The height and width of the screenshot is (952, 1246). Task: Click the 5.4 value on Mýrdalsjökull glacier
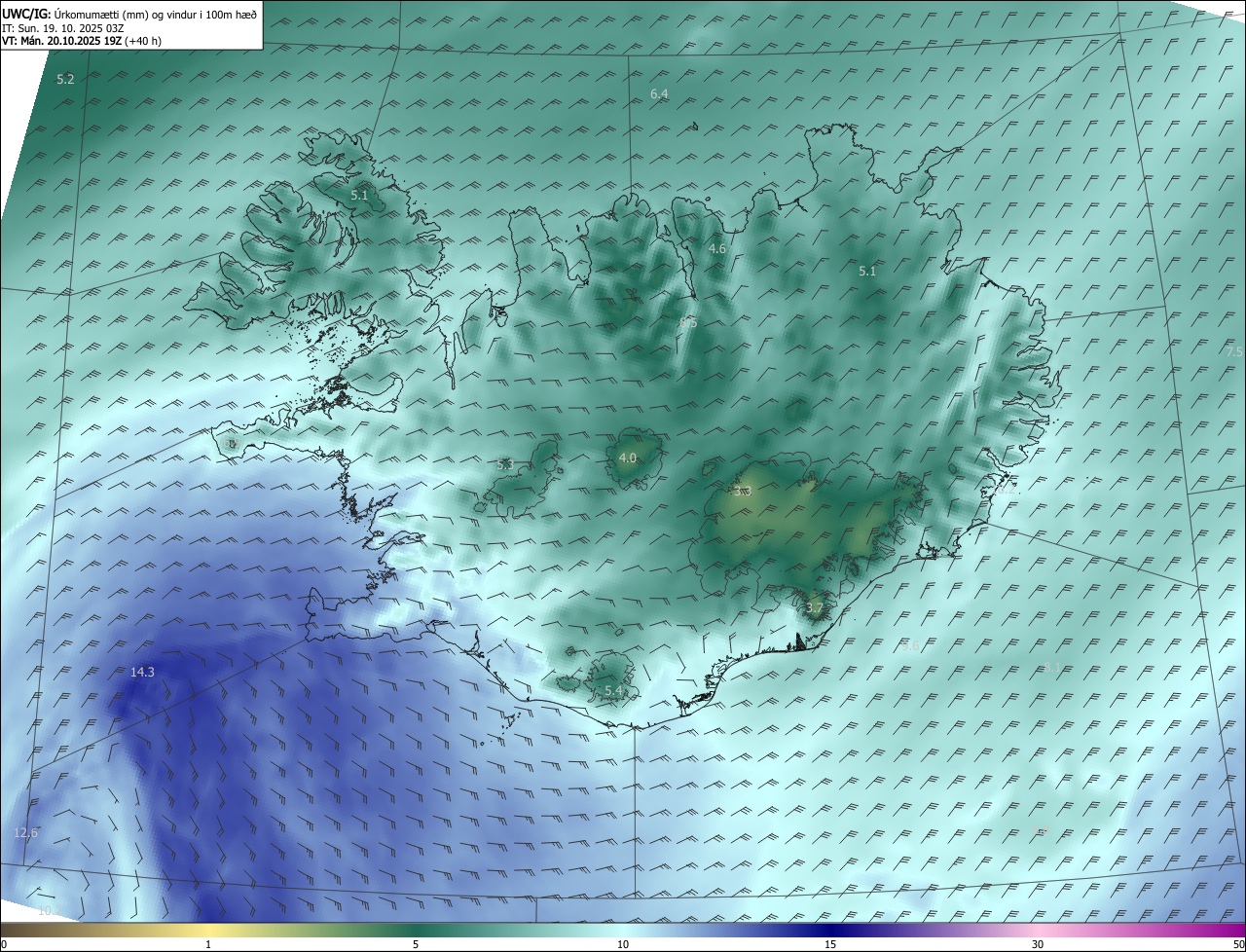tap(613, 690)
